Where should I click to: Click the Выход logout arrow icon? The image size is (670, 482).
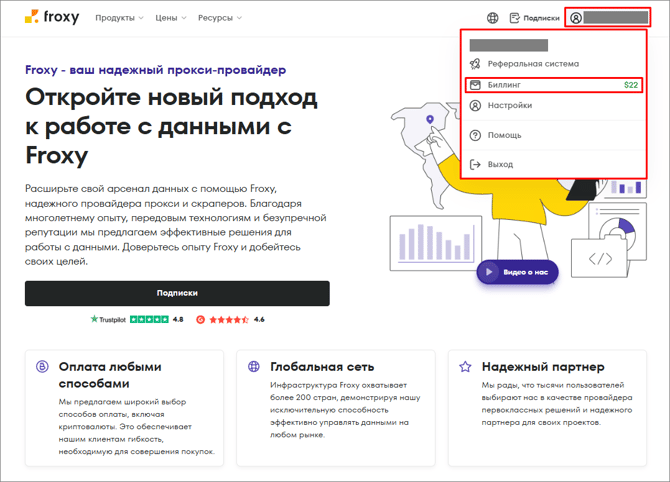click(475, 164)
